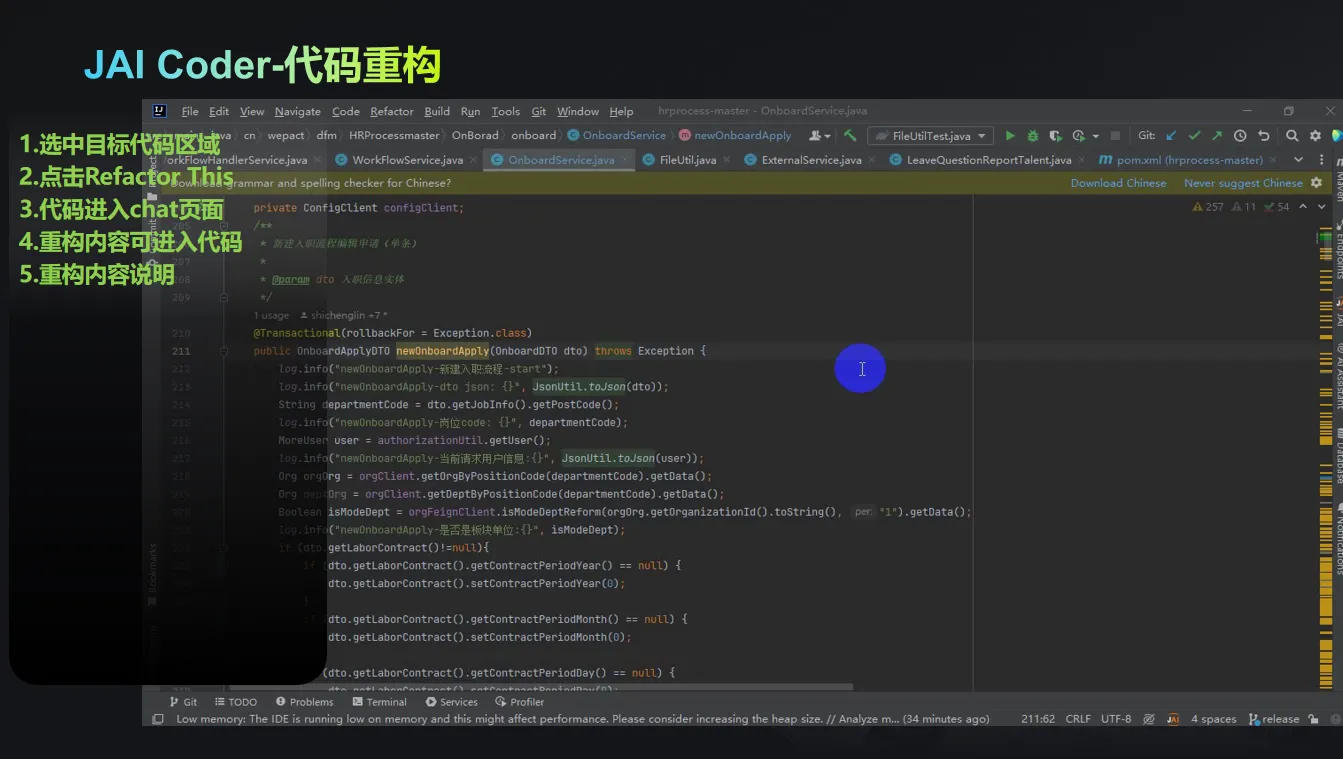Open the Profiler tool window
The height and width of the screenshot is (759, 1343).
pos(520,702)
